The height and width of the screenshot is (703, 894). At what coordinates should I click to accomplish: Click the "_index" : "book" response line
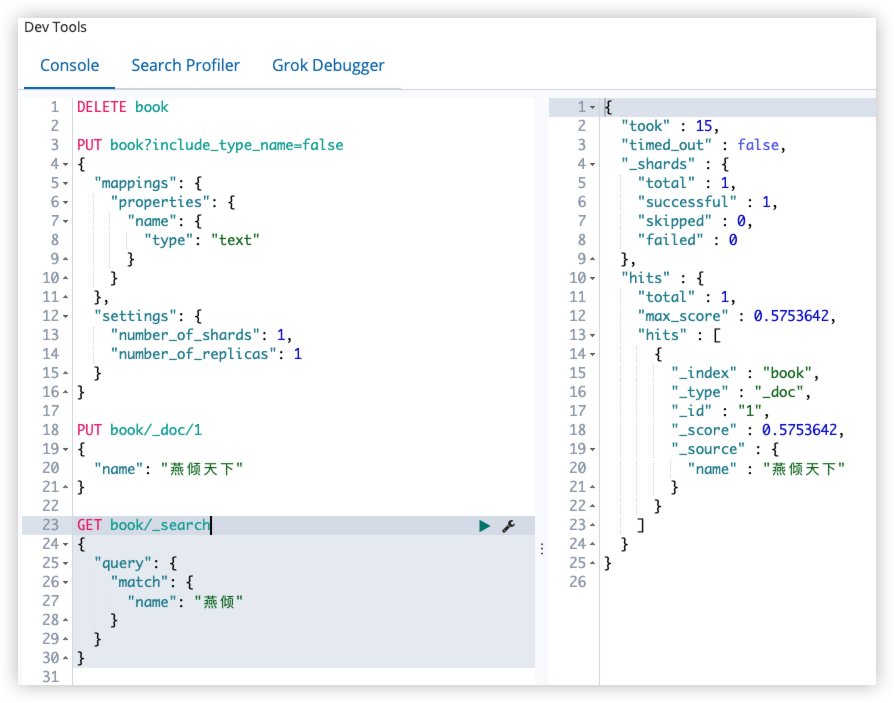(x=745, y=373)
